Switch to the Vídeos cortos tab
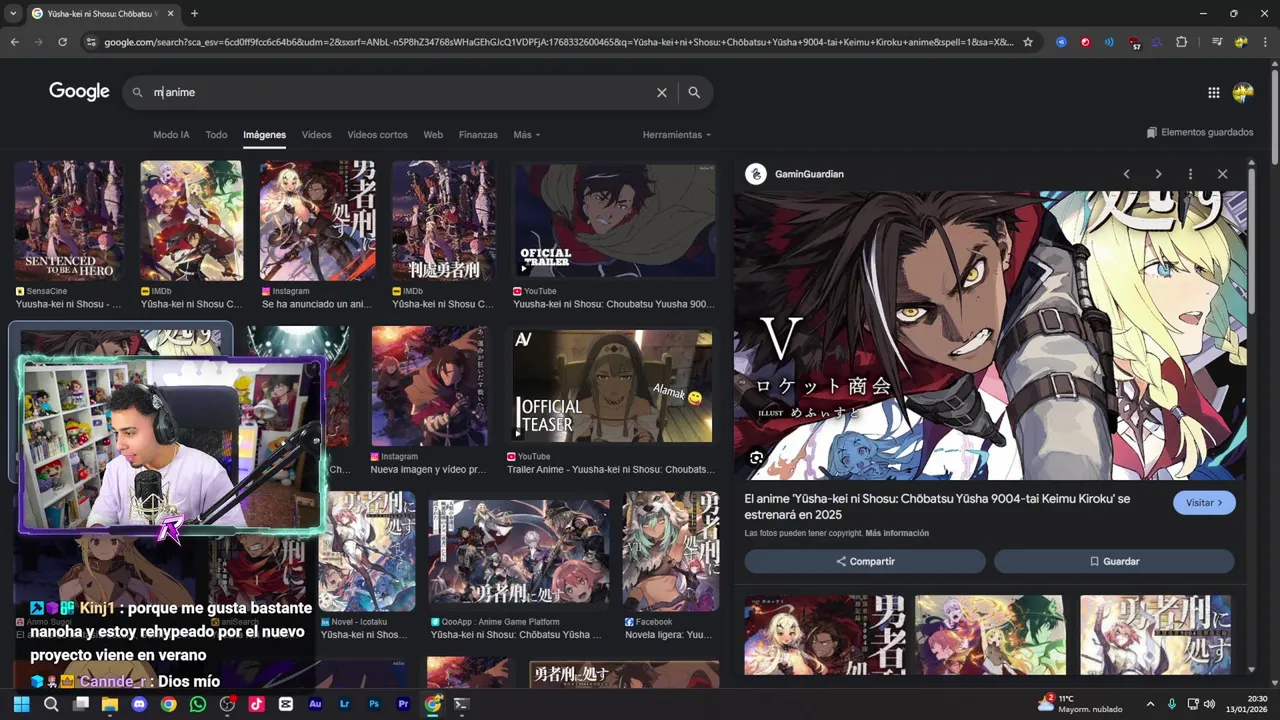The height and width of the screenshot is (720, 1280). [x=377, y=135]
